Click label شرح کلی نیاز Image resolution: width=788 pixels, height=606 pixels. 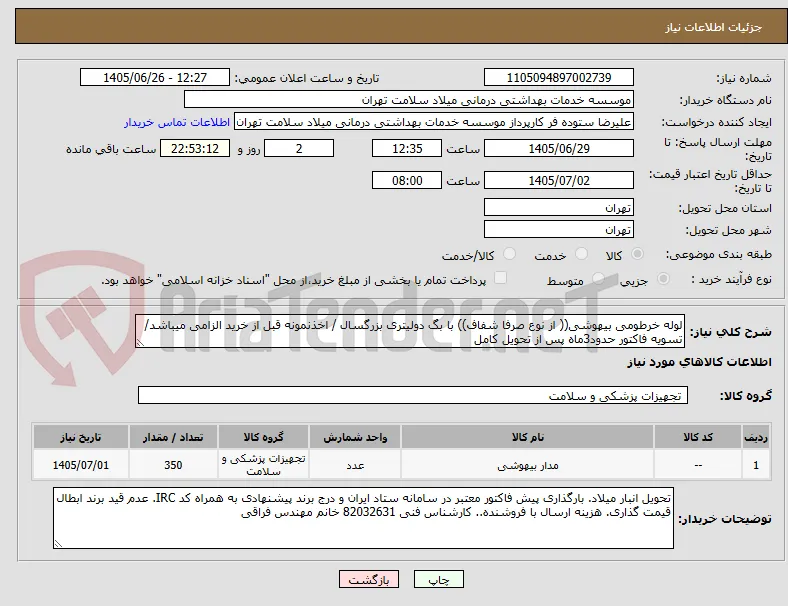731,332
